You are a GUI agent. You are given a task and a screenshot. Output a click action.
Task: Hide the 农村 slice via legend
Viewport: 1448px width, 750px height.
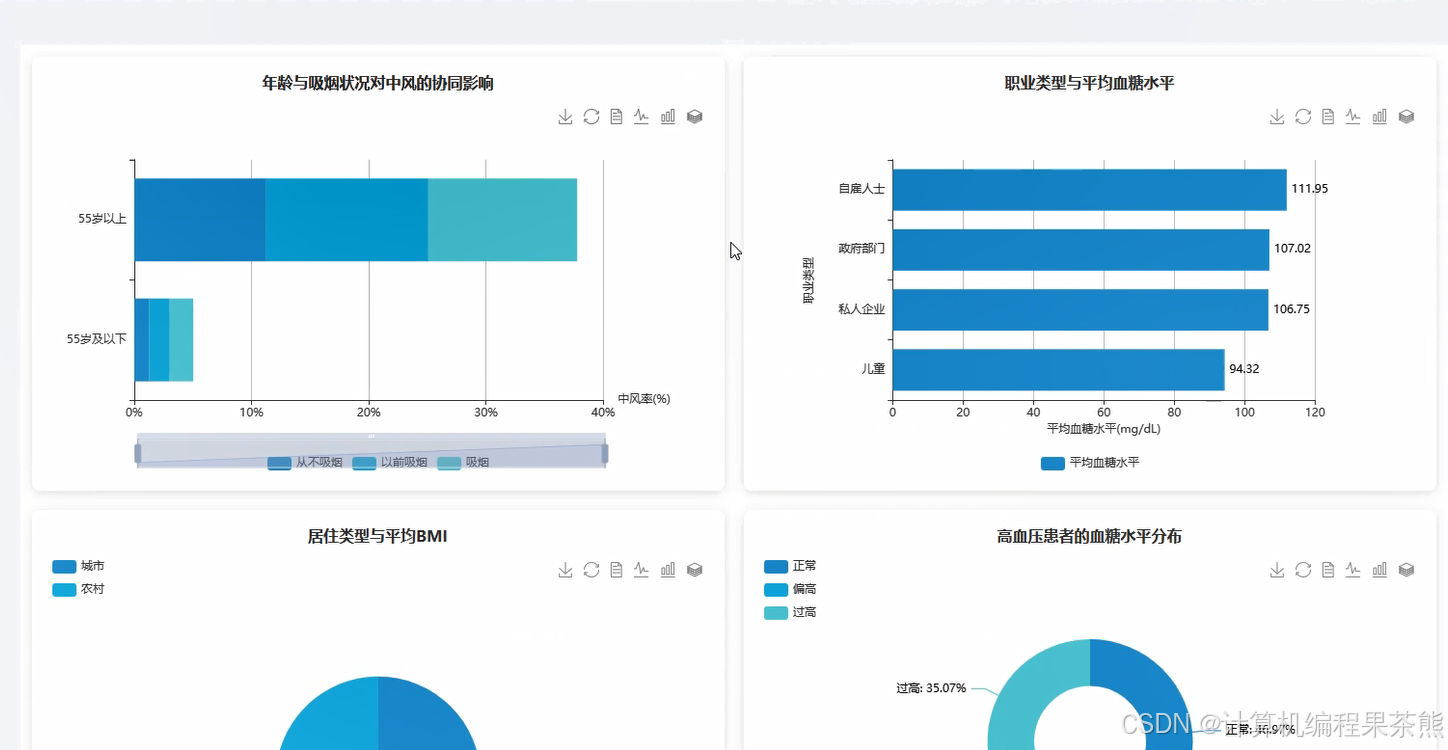[x=78, y=589]
